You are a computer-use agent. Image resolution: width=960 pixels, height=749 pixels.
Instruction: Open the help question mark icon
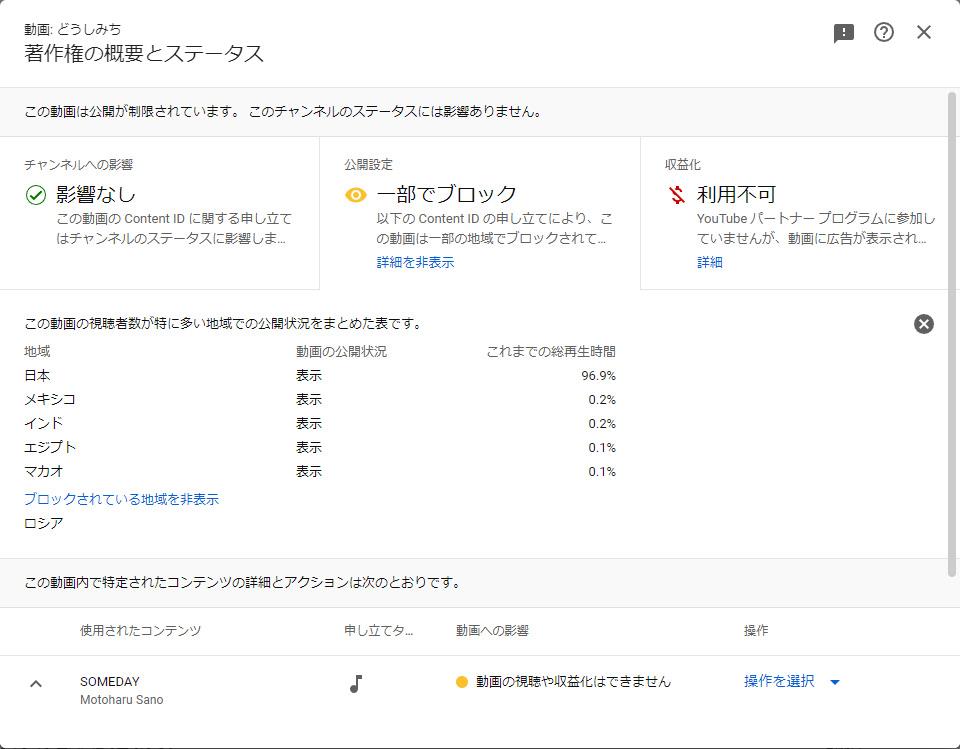(883, 32)
